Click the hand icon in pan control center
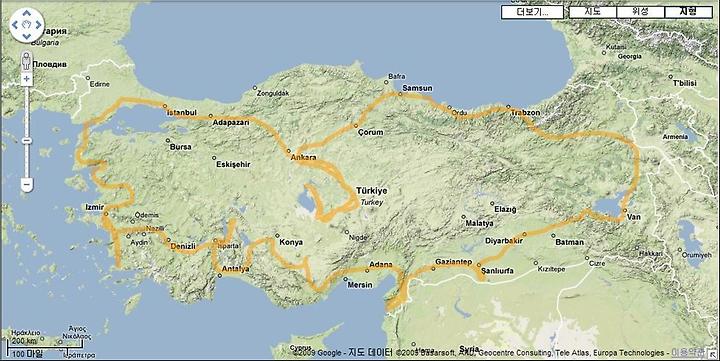Screen dimensions: 720x361 pos(27,25)
